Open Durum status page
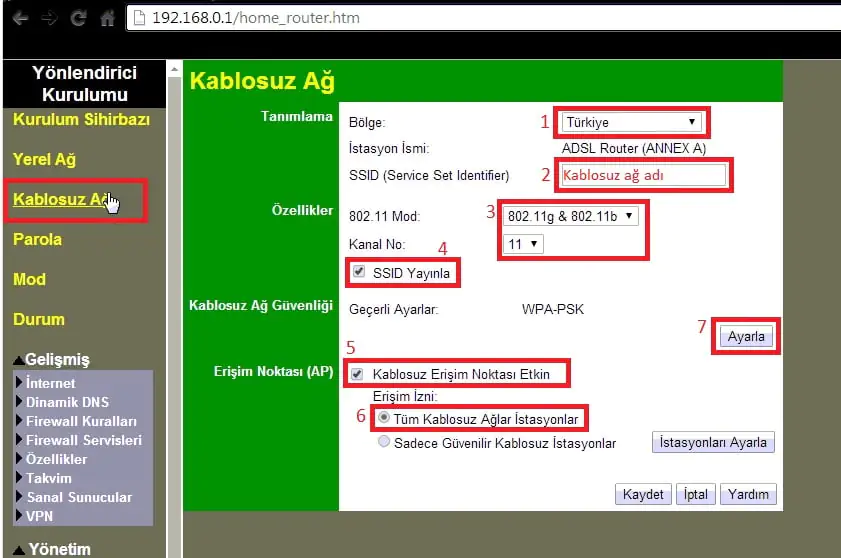Image resolution: width=841 pixels, height=558 pixels. [39, 319]
